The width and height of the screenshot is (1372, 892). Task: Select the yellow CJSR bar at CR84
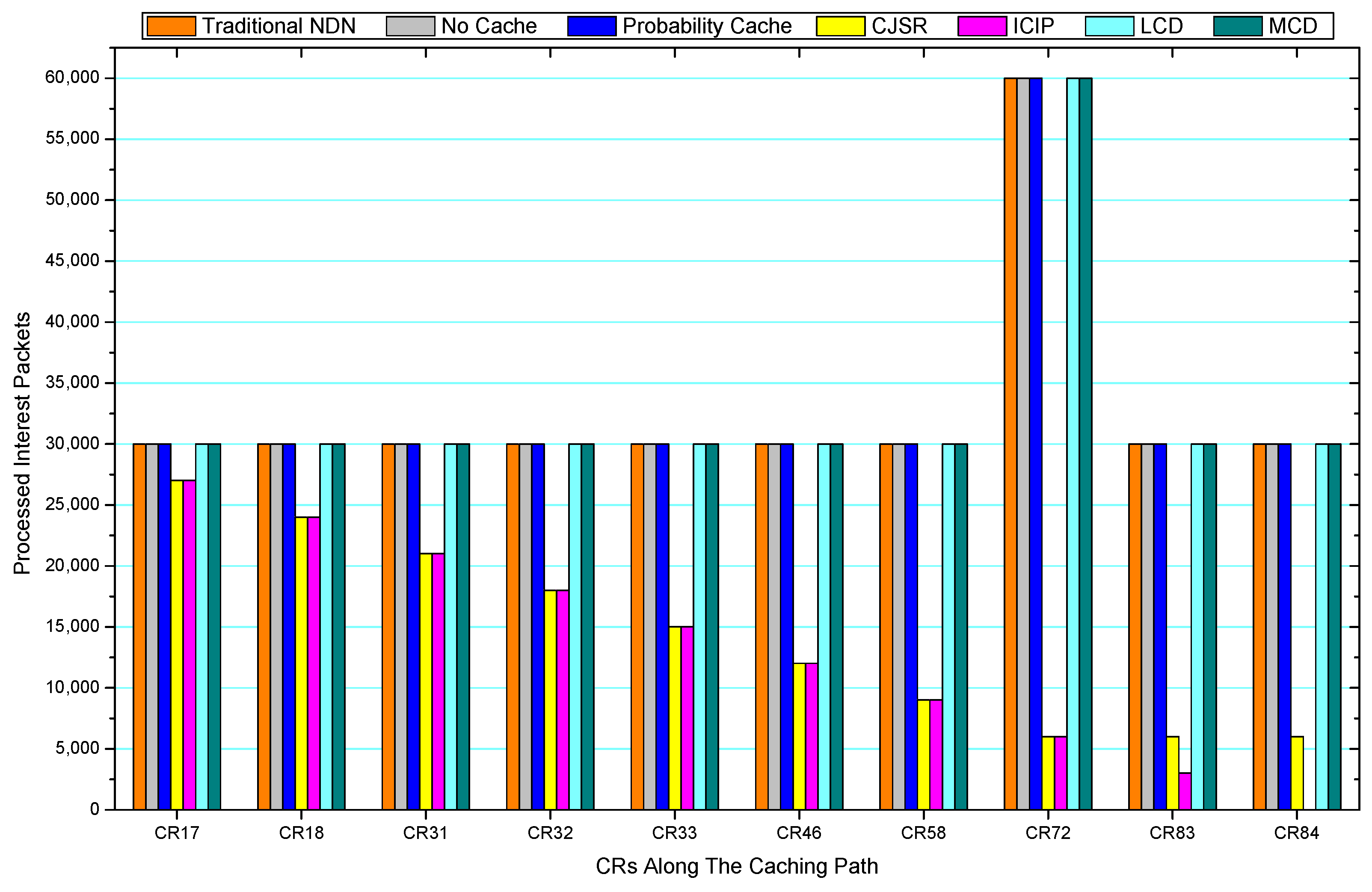1296,773
